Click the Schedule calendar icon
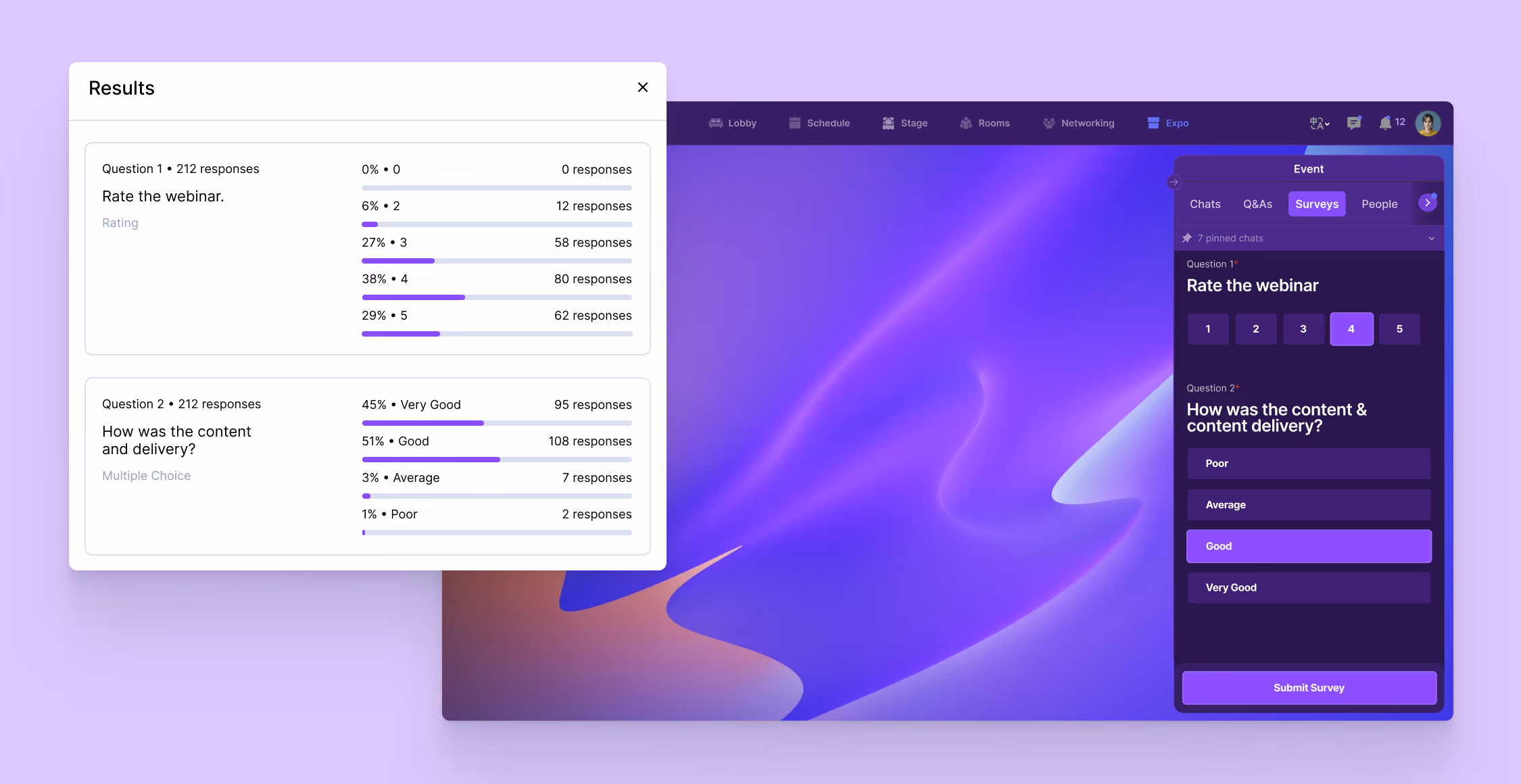This screenshot has width=1521, height=784. 794,123
